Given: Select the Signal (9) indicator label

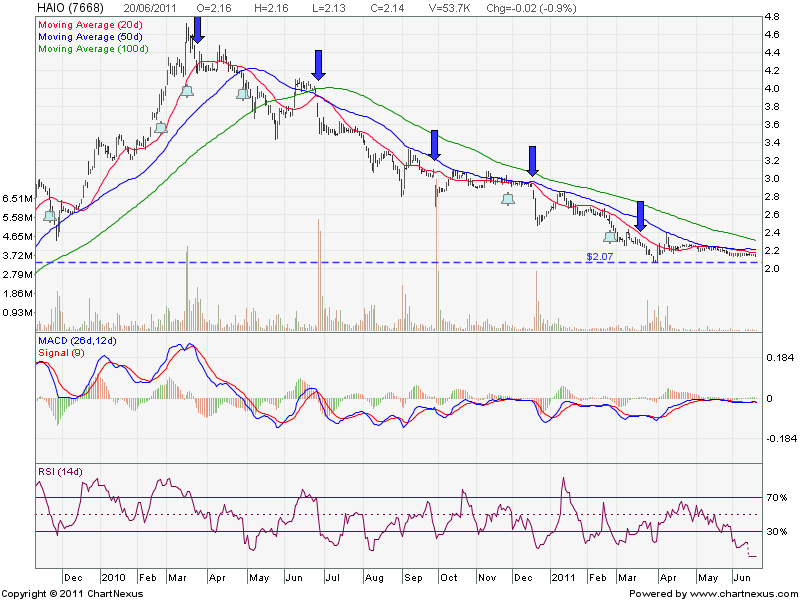Looking at the screenshot, I should [x=61, y=353].
